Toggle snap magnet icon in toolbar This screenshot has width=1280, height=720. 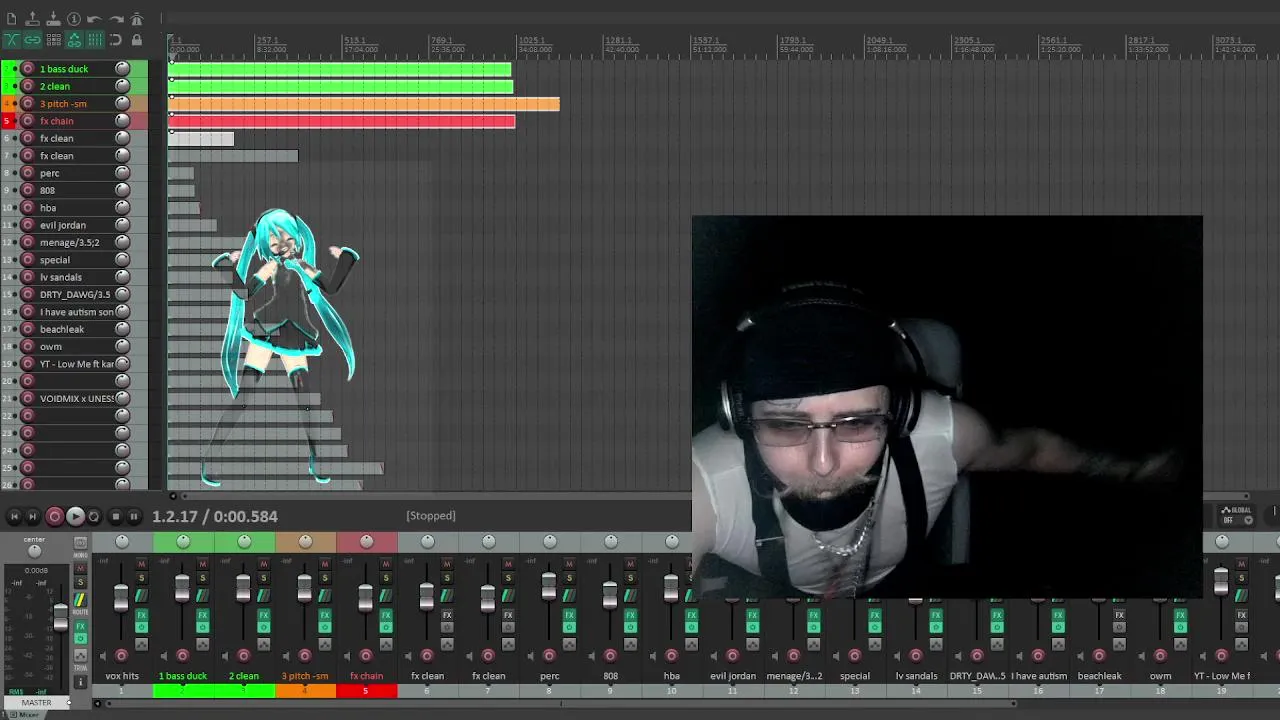point(116,40)
